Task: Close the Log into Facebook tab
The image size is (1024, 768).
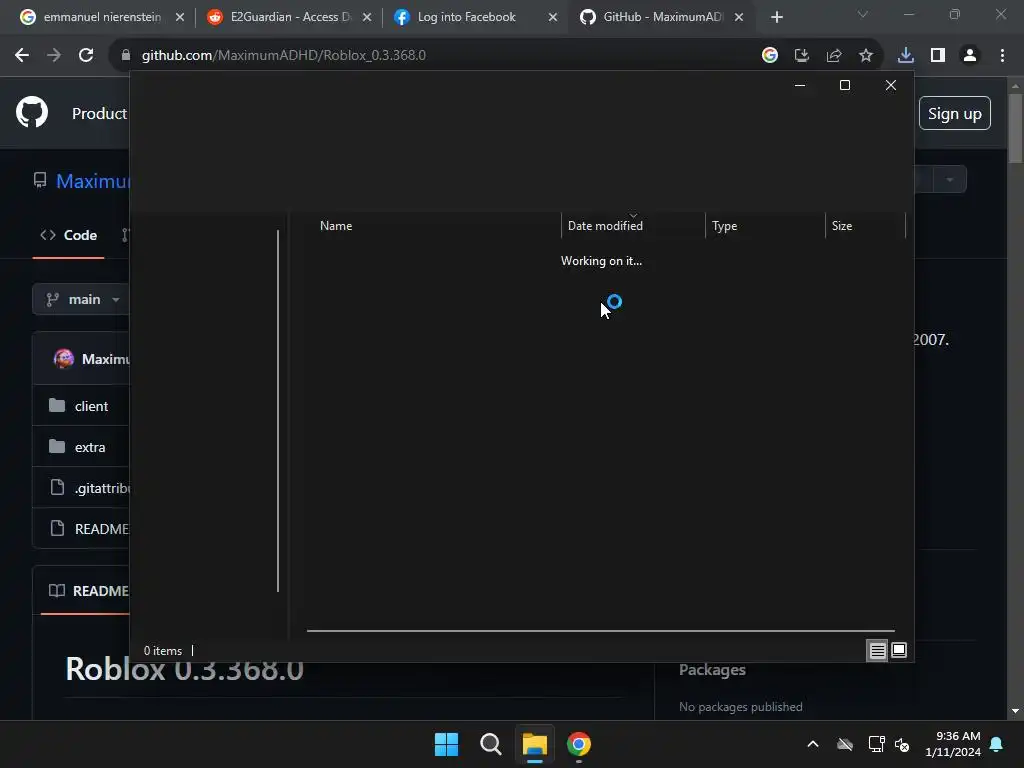Action: 552,18
